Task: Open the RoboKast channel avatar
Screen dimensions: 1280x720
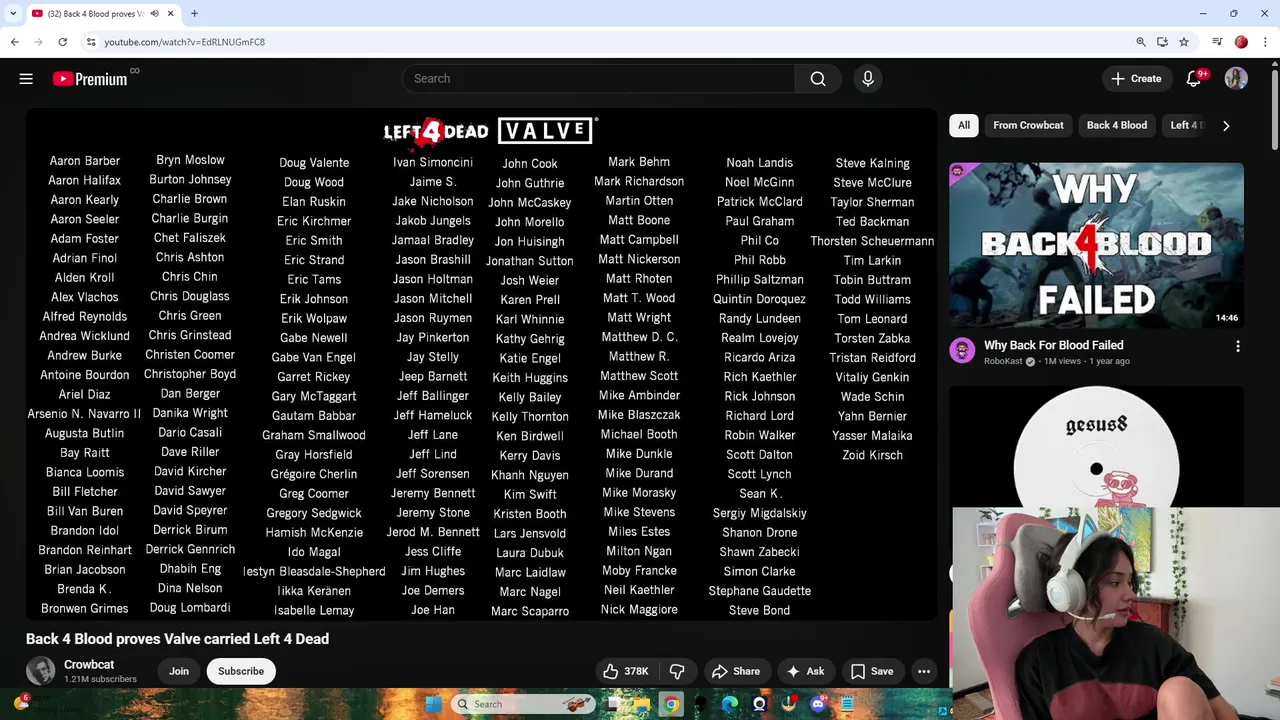Action: coord(962,350)
